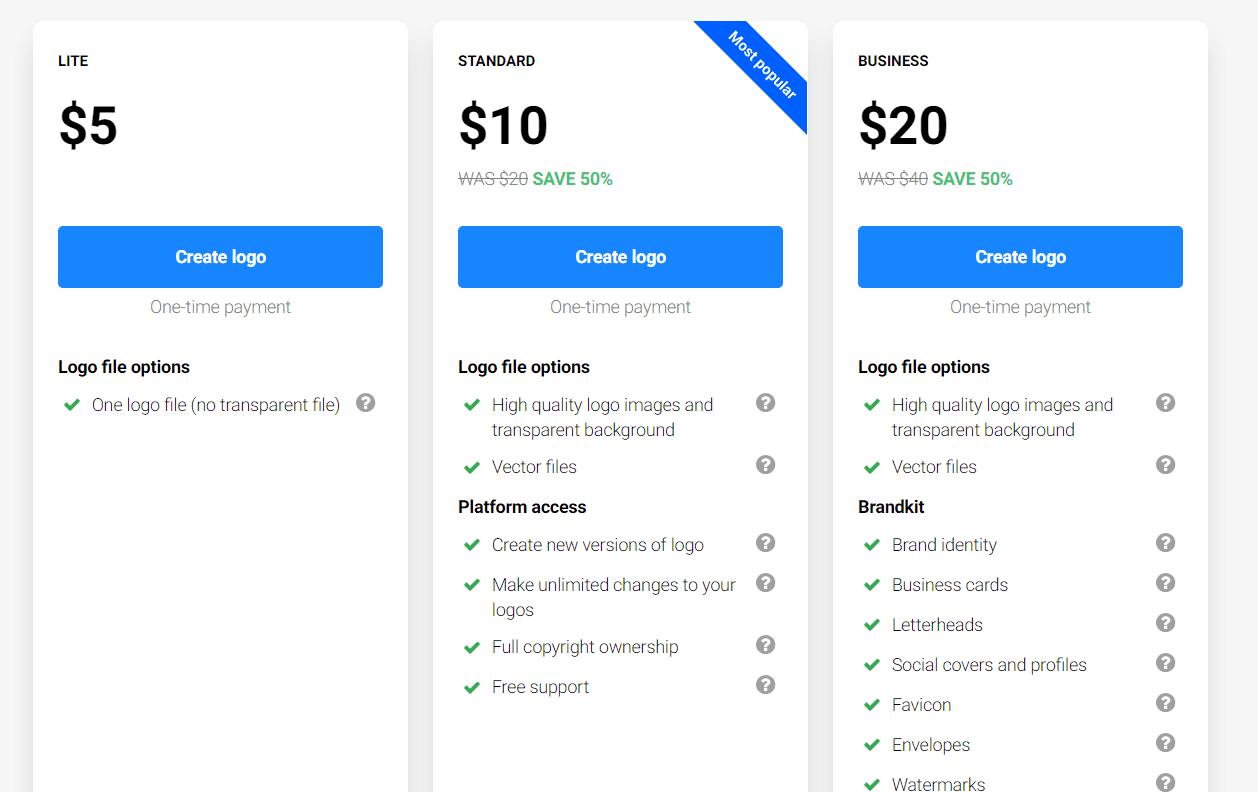Click help icon beside Business cards

tap(1166, 583)
